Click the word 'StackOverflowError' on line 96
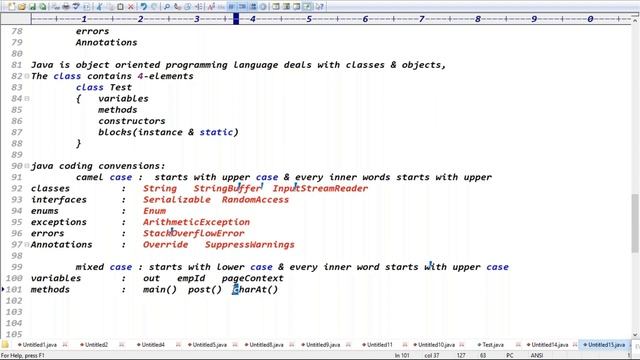 [193, 233]
